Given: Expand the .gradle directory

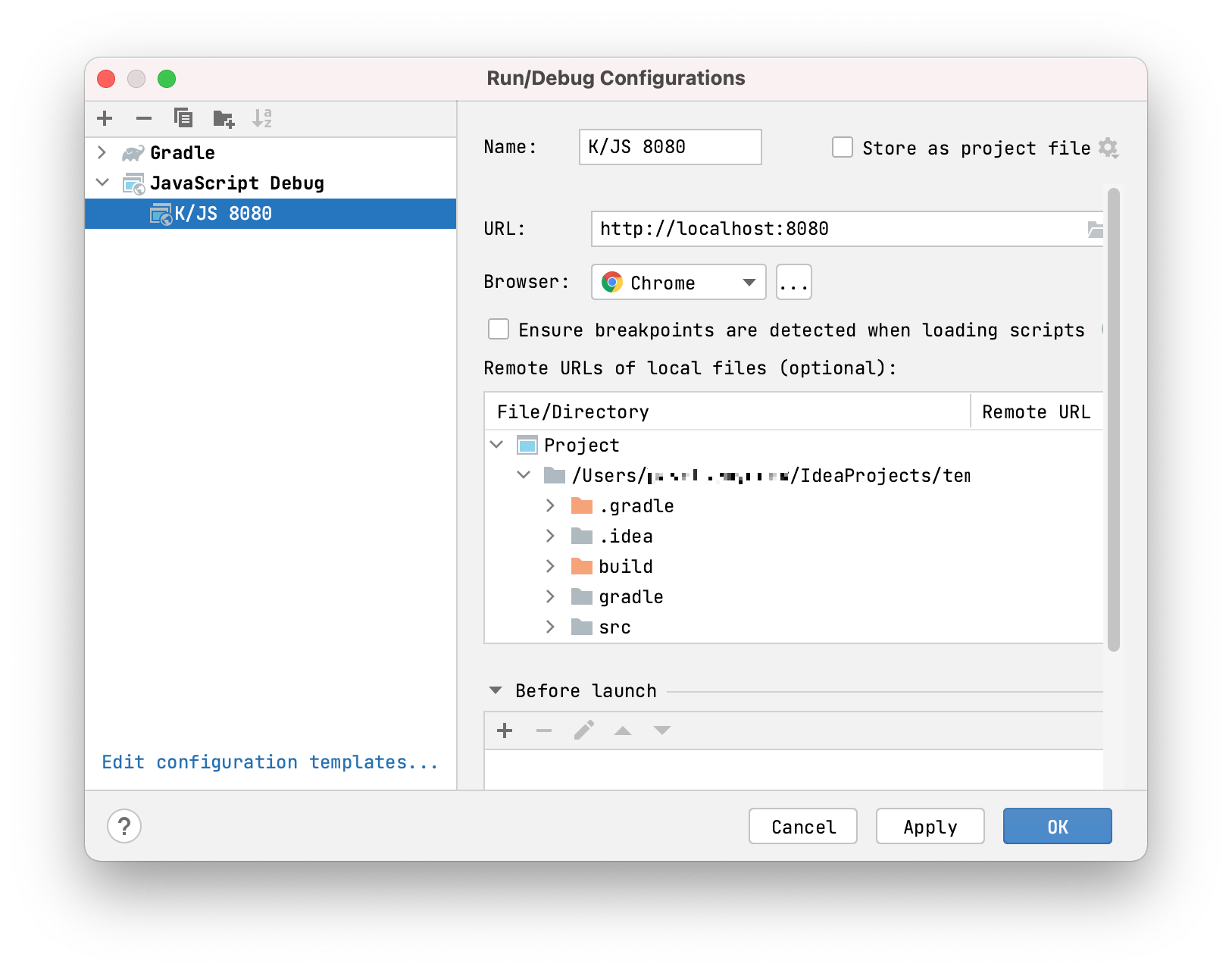Looking at the screenshot, I should click(x=551, y=505).
